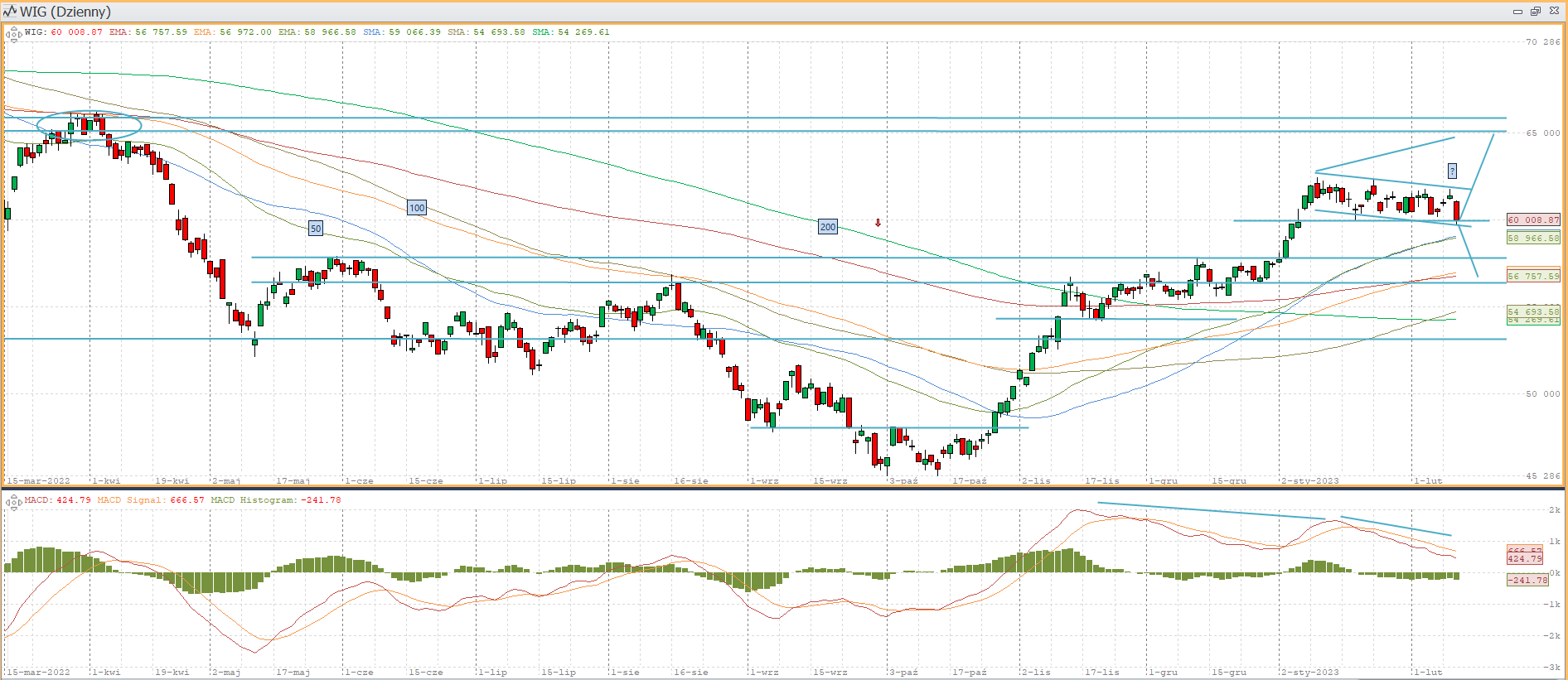The image size is (1568, 680).
Task: Close the WIG chart window
Action: click(1554, 12)
